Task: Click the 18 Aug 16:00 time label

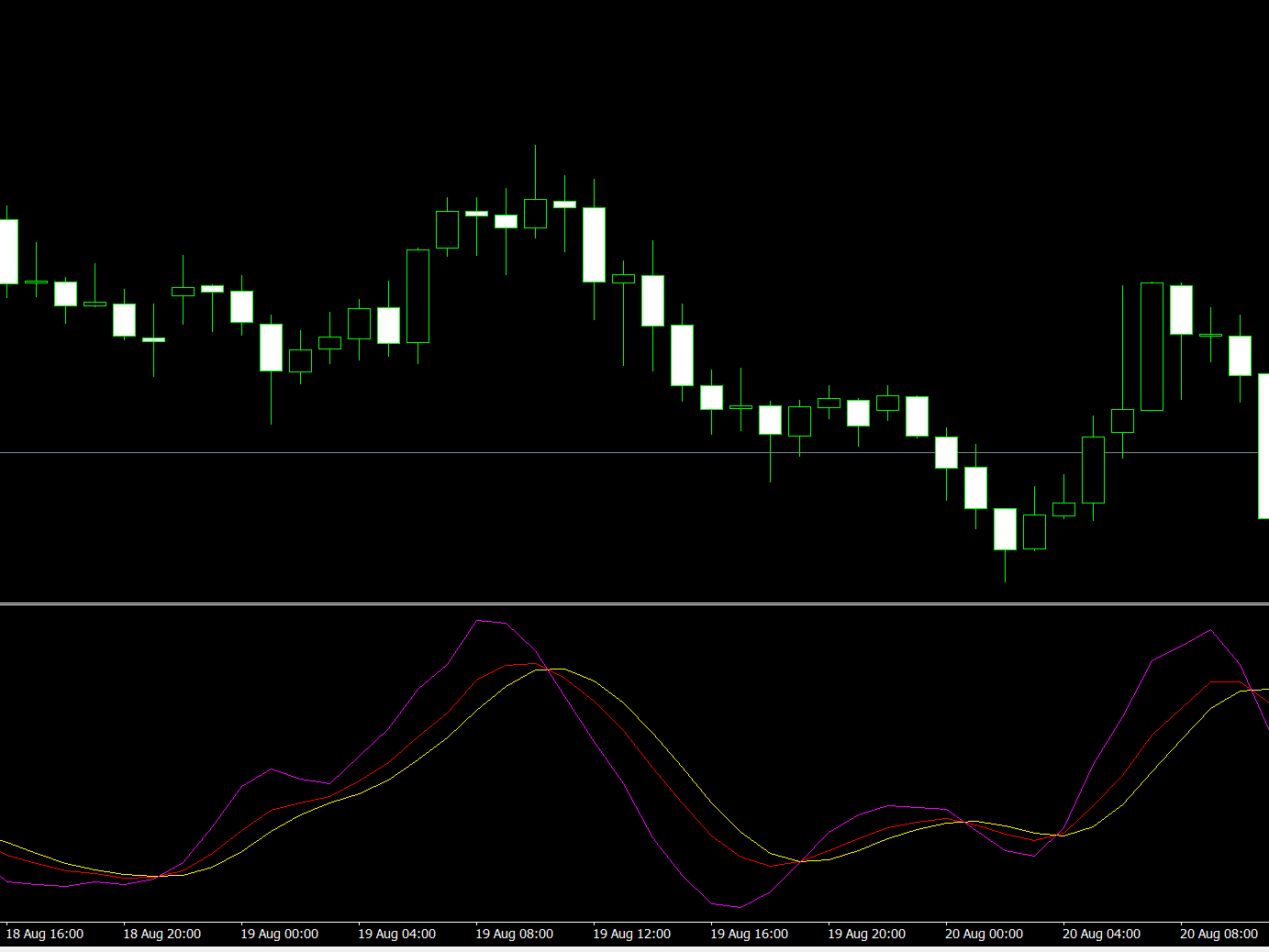Action: tap(44, 934)
